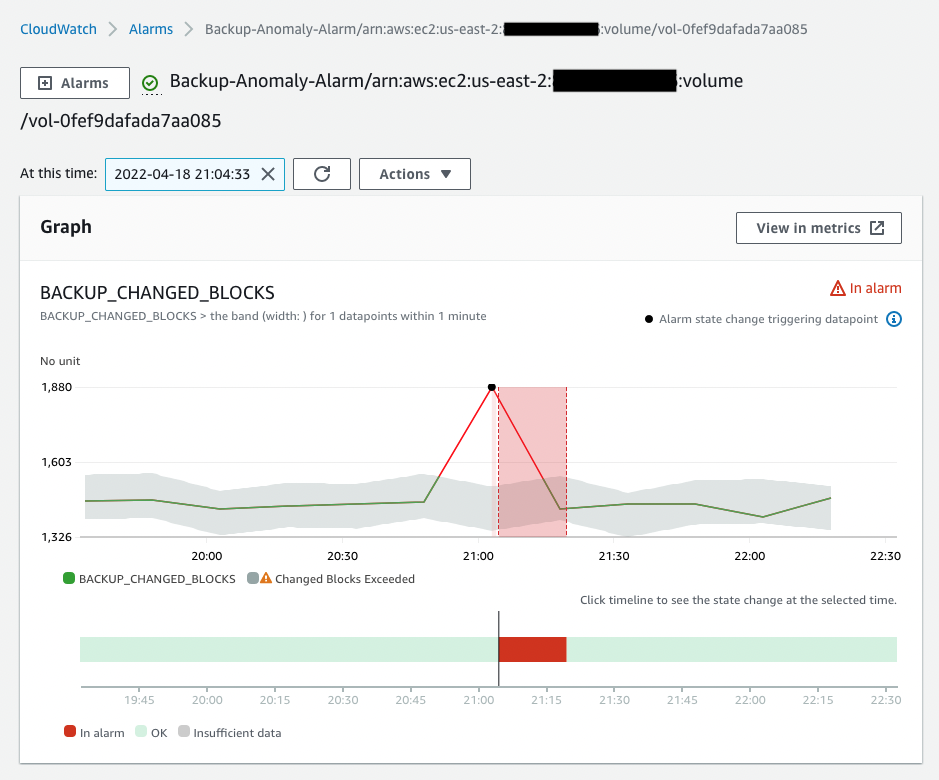Click the X to clear the selected time

267,173
